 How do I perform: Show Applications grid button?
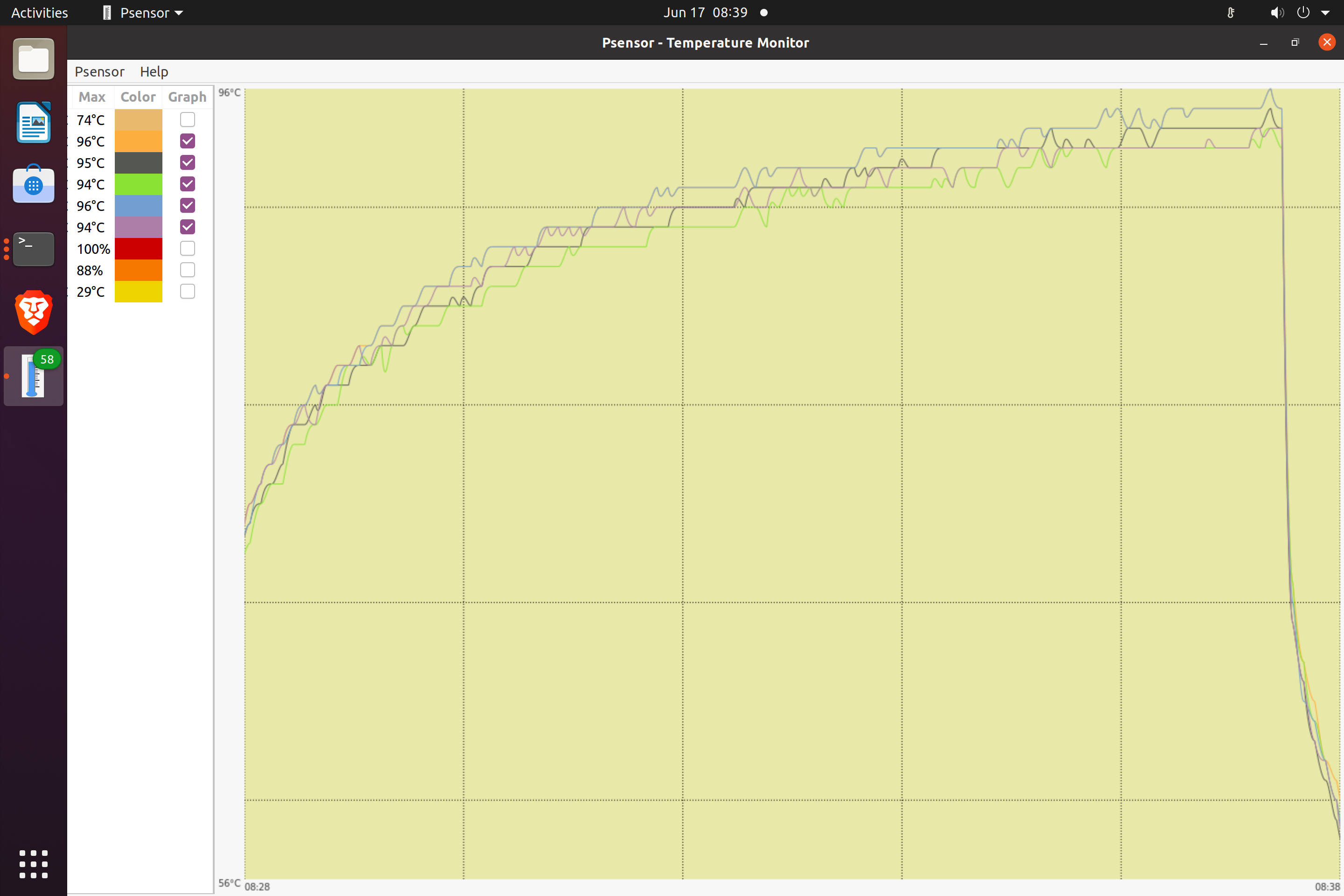click(x=34, y=863)
